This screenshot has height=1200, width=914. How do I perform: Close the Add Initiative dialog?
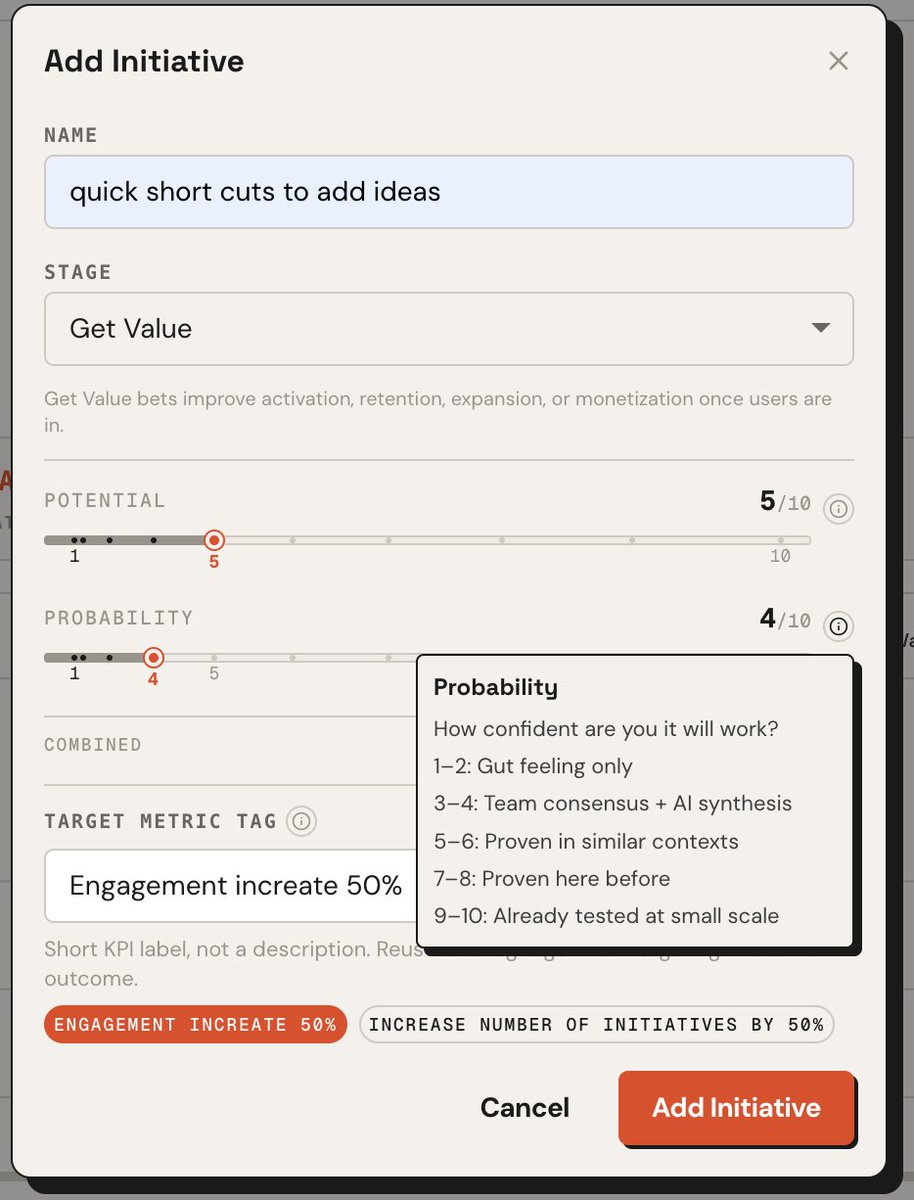(838, 61)
